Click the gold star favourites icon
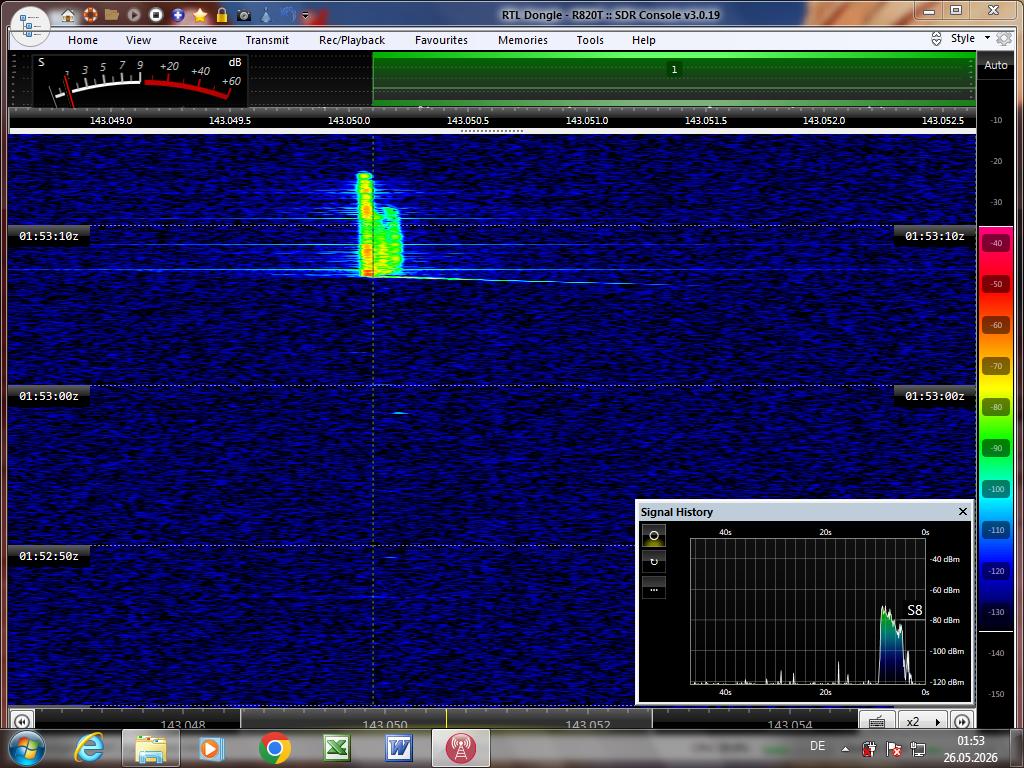This screenshot has height=768, width=1024. coord(200,14)
